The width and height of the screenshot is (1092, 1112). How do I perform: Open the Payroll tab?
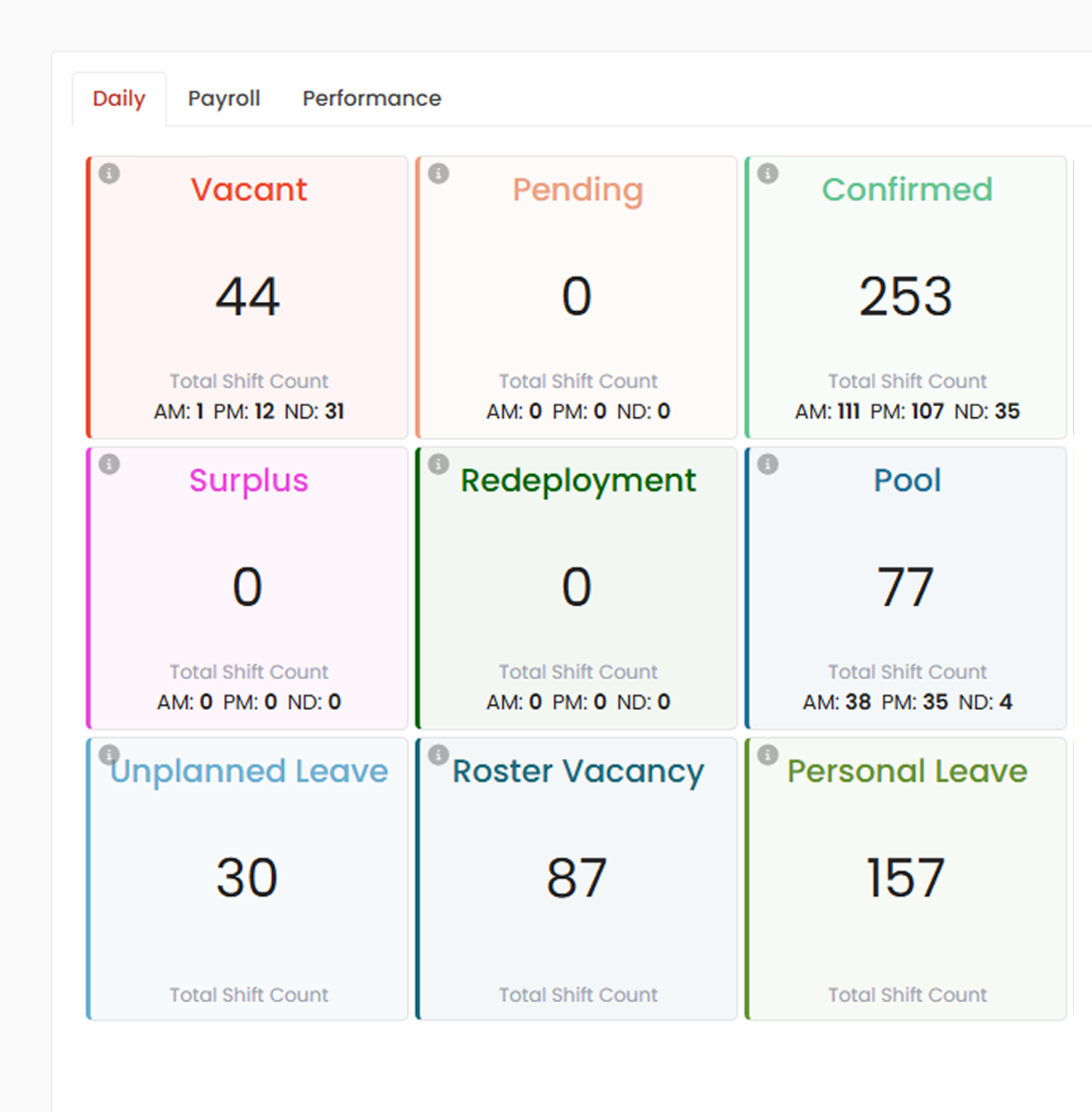tap(224, 98)
